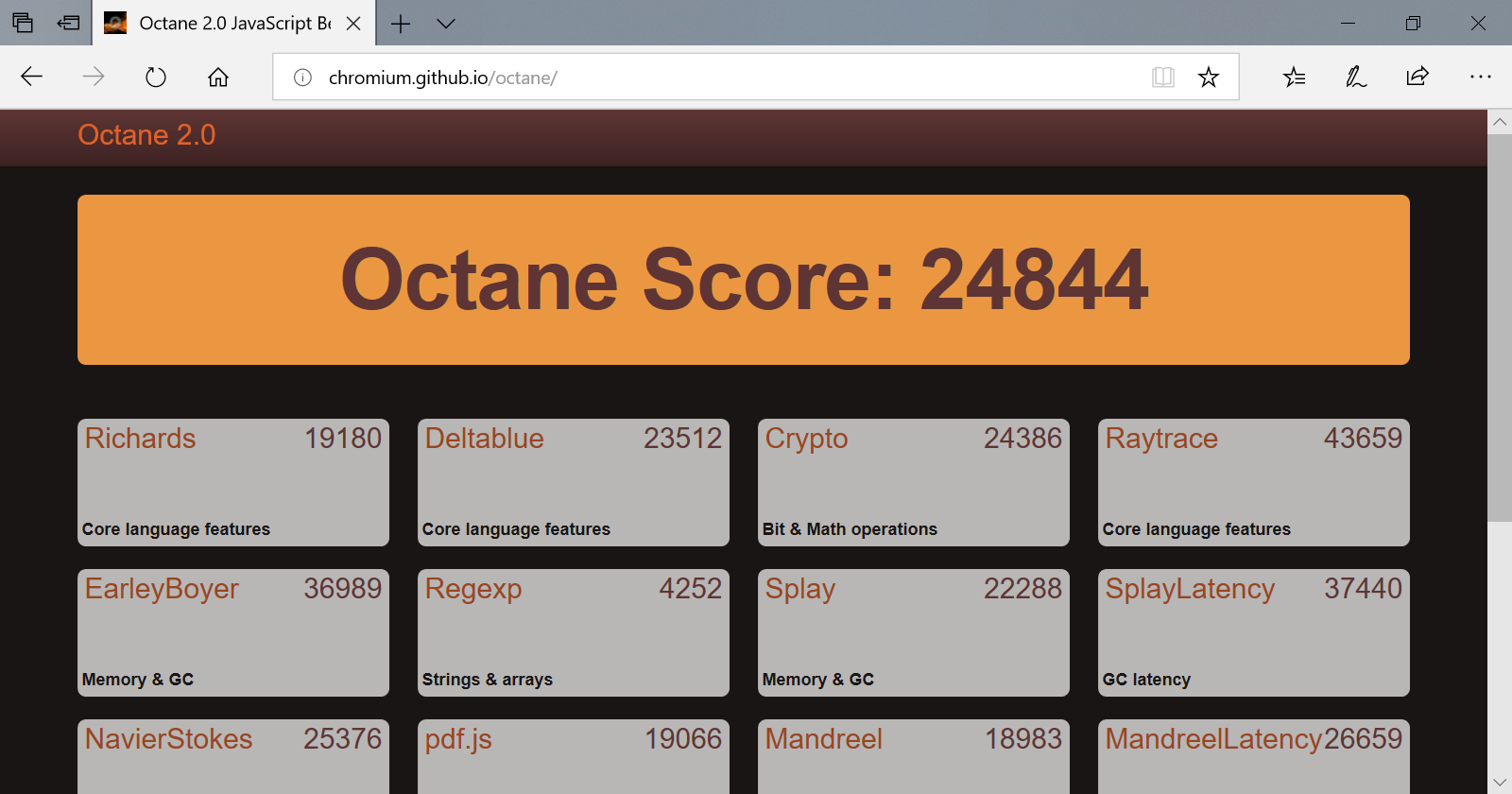Go to Home page icon
This screenshot has height=794, width=1512.
[218, 77]
